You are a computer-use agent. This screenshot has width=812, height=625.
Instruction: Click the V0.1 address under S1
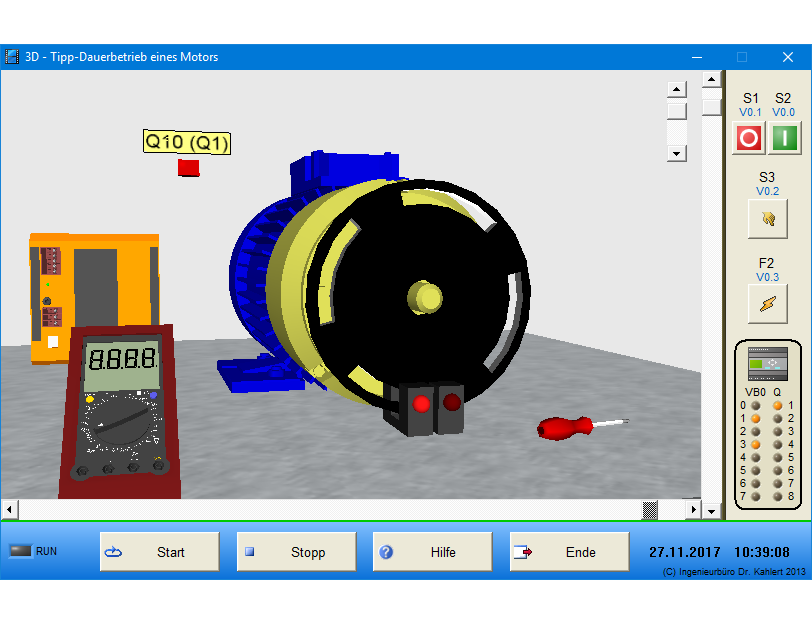[750, 112]
